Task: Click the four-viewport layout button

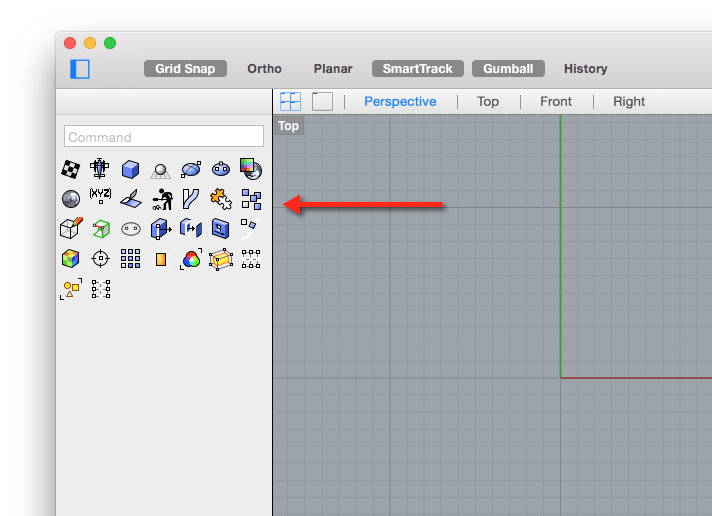Action: click(290, 101)
